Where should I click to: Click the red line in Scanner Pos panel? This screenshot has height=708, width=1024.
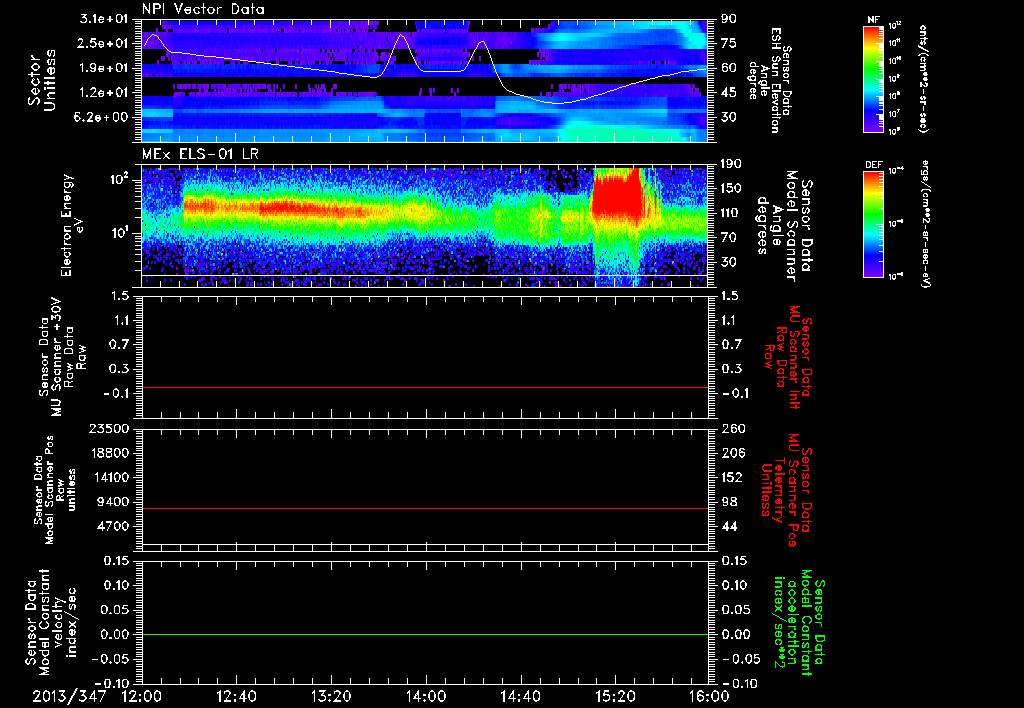tap(425, 508)
